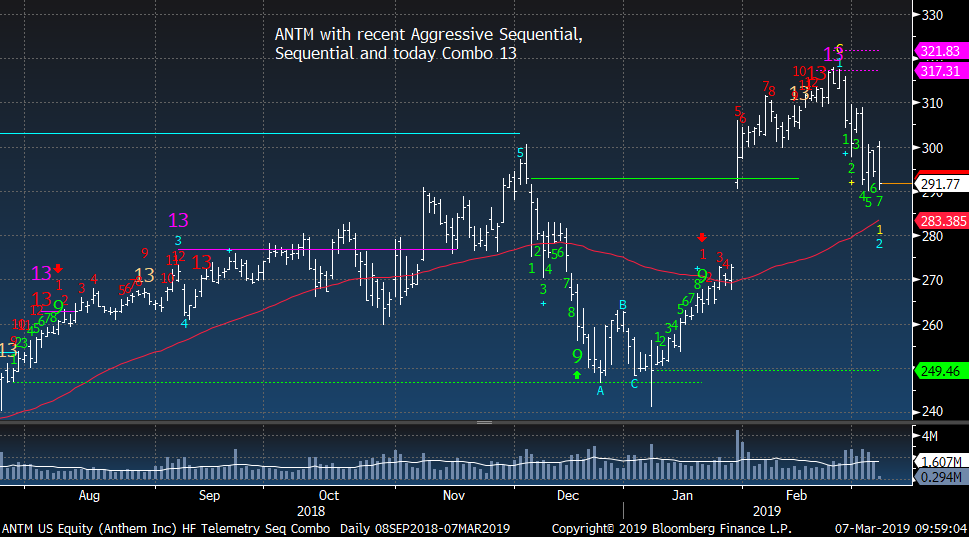This screenshot has width=969, height=537.
Task: Click the Bloomberg Finance copyright text
Action: tap(671, 528)
